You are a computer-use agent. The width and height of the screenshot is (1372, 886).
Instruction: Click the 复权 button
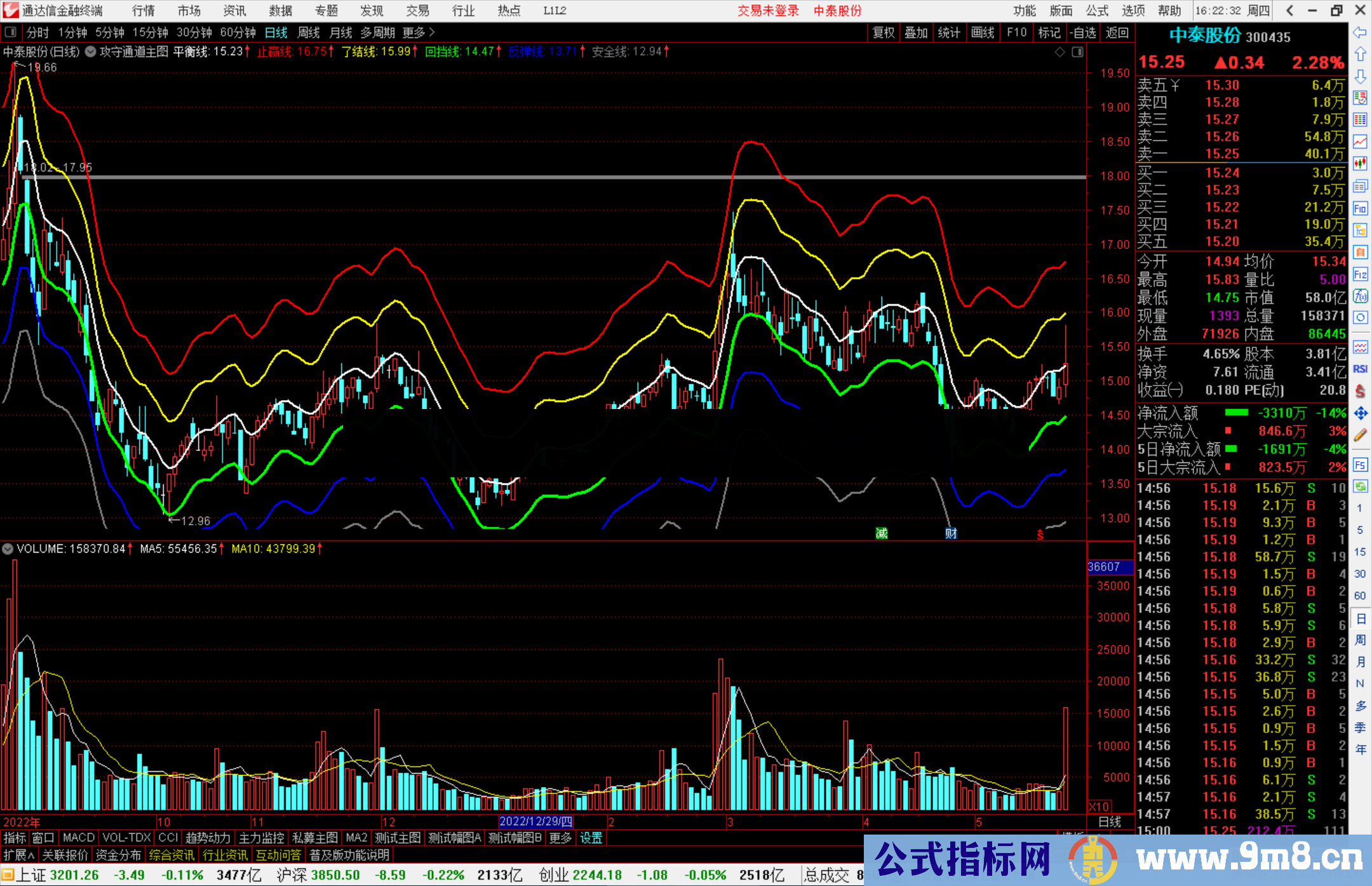tap(884, 32)
